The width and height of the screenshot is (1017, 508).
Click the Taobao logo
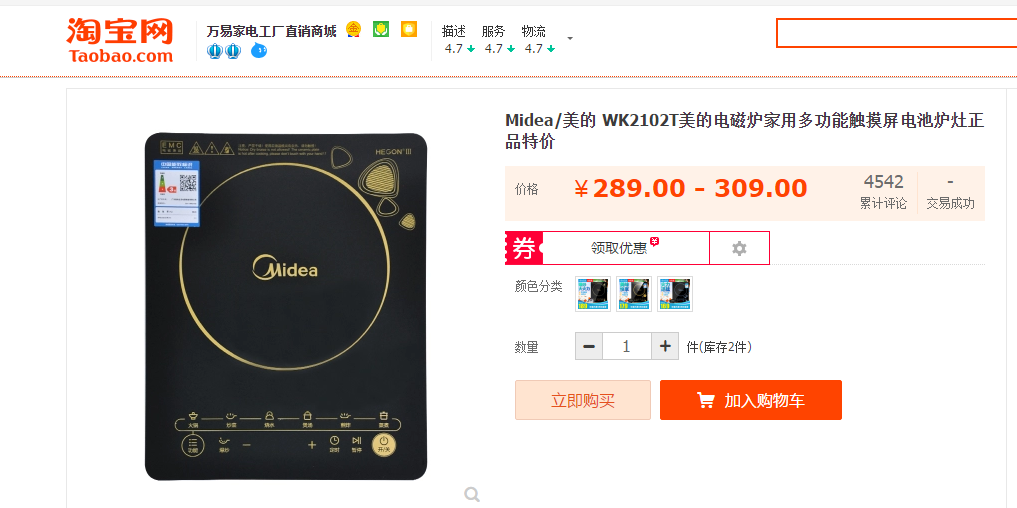click(120, 40)
